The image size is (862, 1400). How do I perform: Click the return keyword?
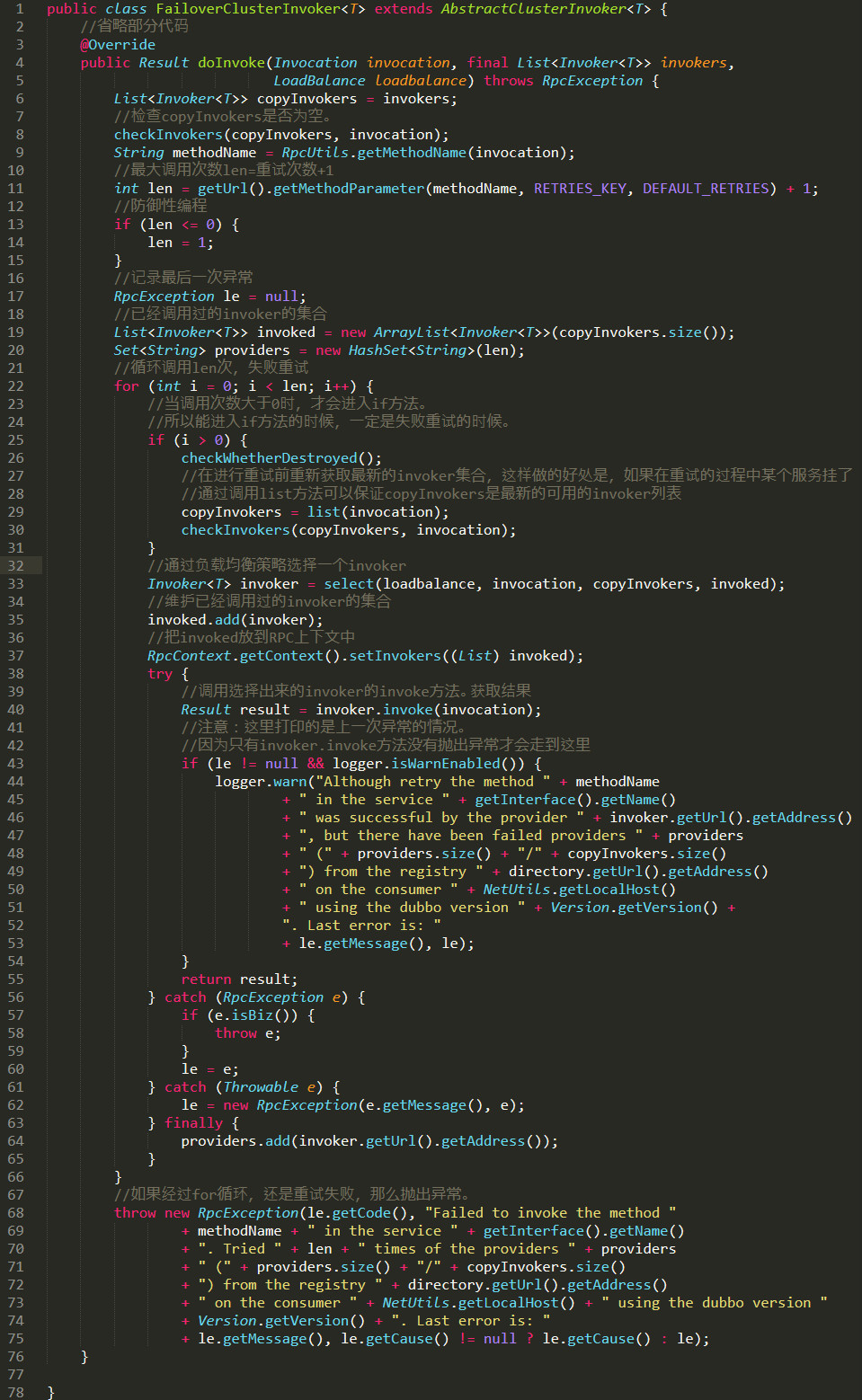[207, 979]
